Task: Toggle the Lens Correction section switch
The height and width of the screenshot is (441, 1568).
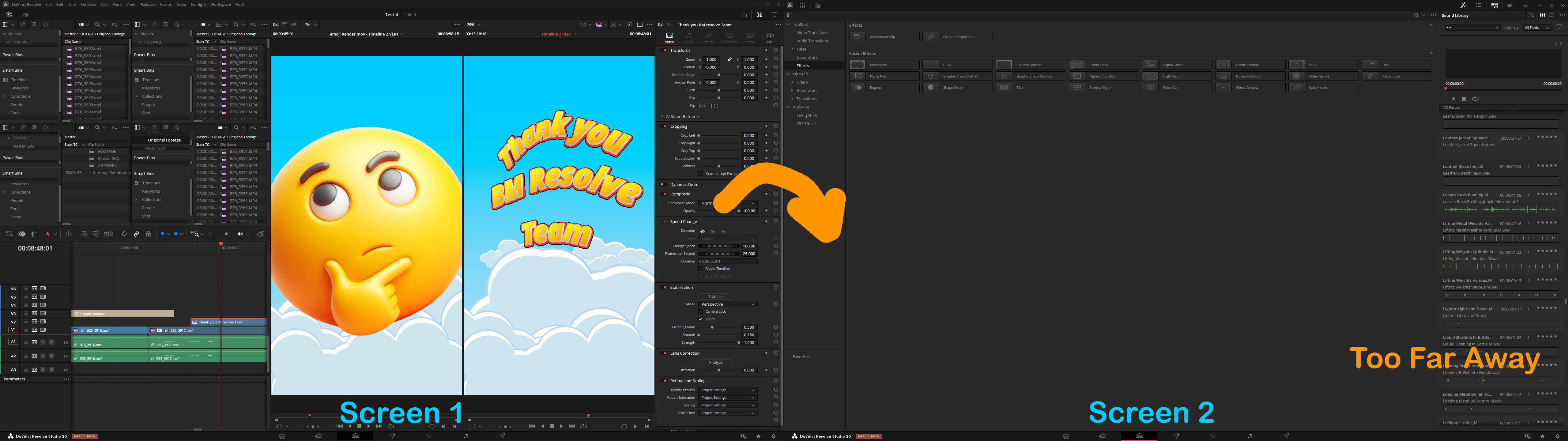Action: pyautogui.click(x=664, y=353)
